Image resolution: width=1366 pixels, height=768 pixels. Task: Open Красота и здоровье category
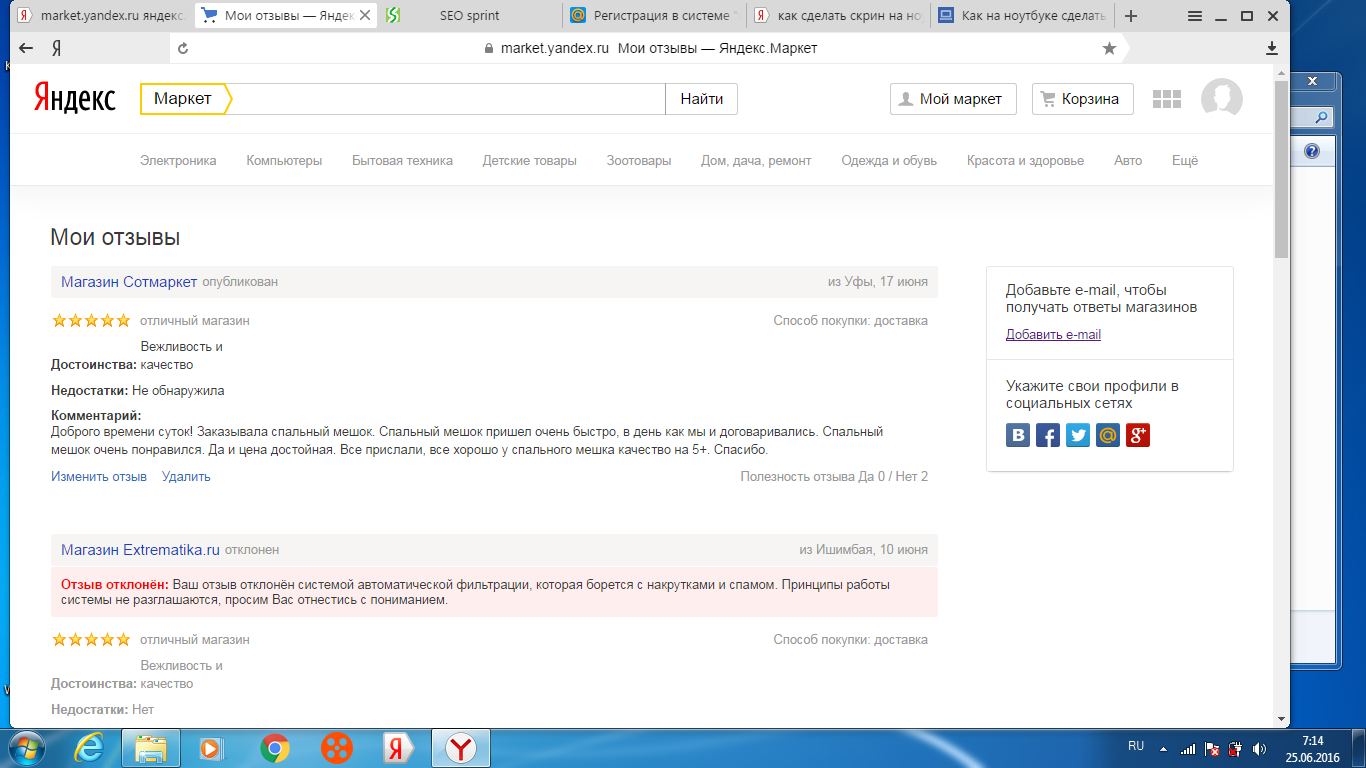pyautogui.click(x=1025, y=160)
